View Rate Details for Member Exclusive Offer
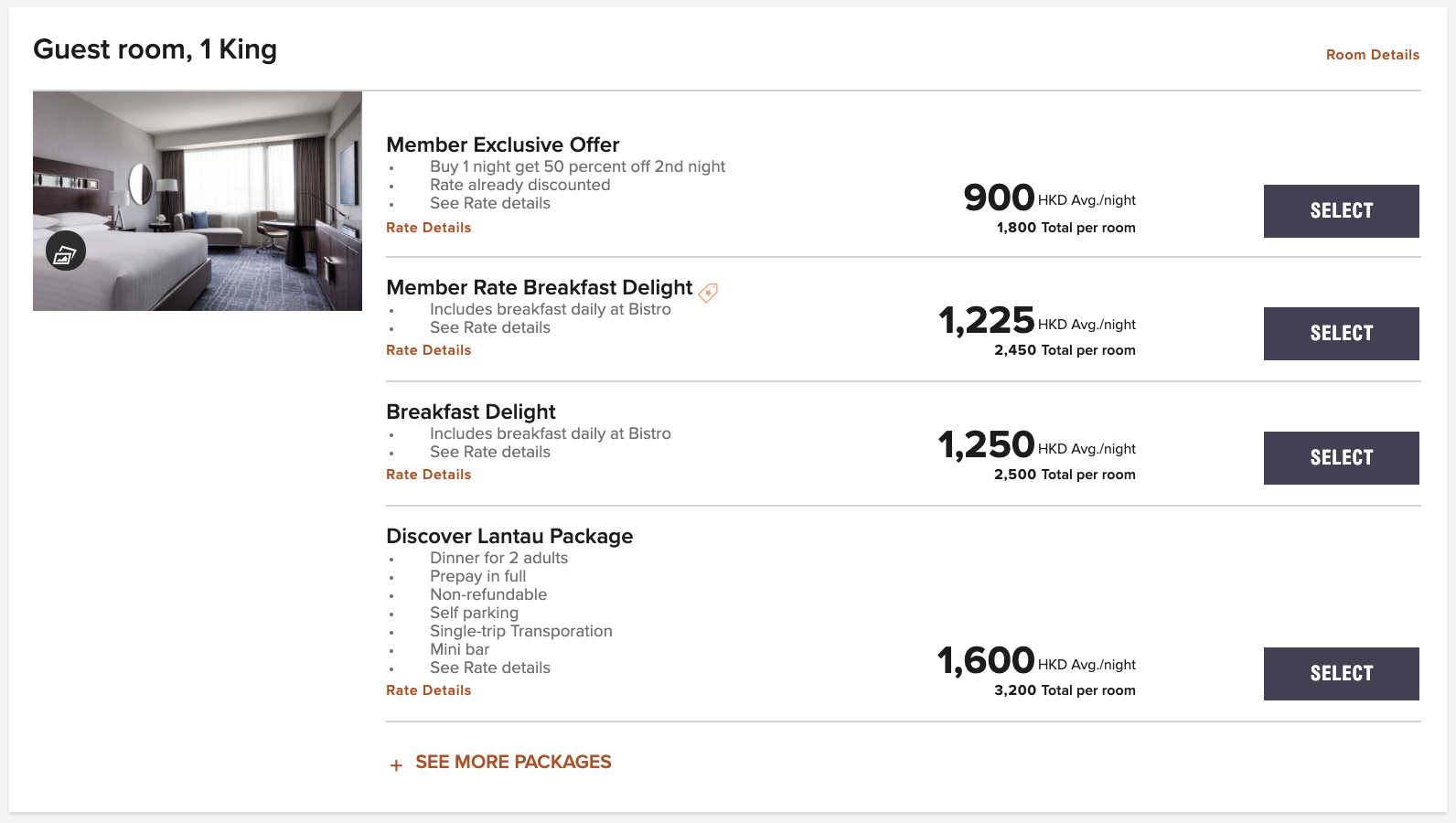Viewport: 1456px width, 823px height. point(429,228)
